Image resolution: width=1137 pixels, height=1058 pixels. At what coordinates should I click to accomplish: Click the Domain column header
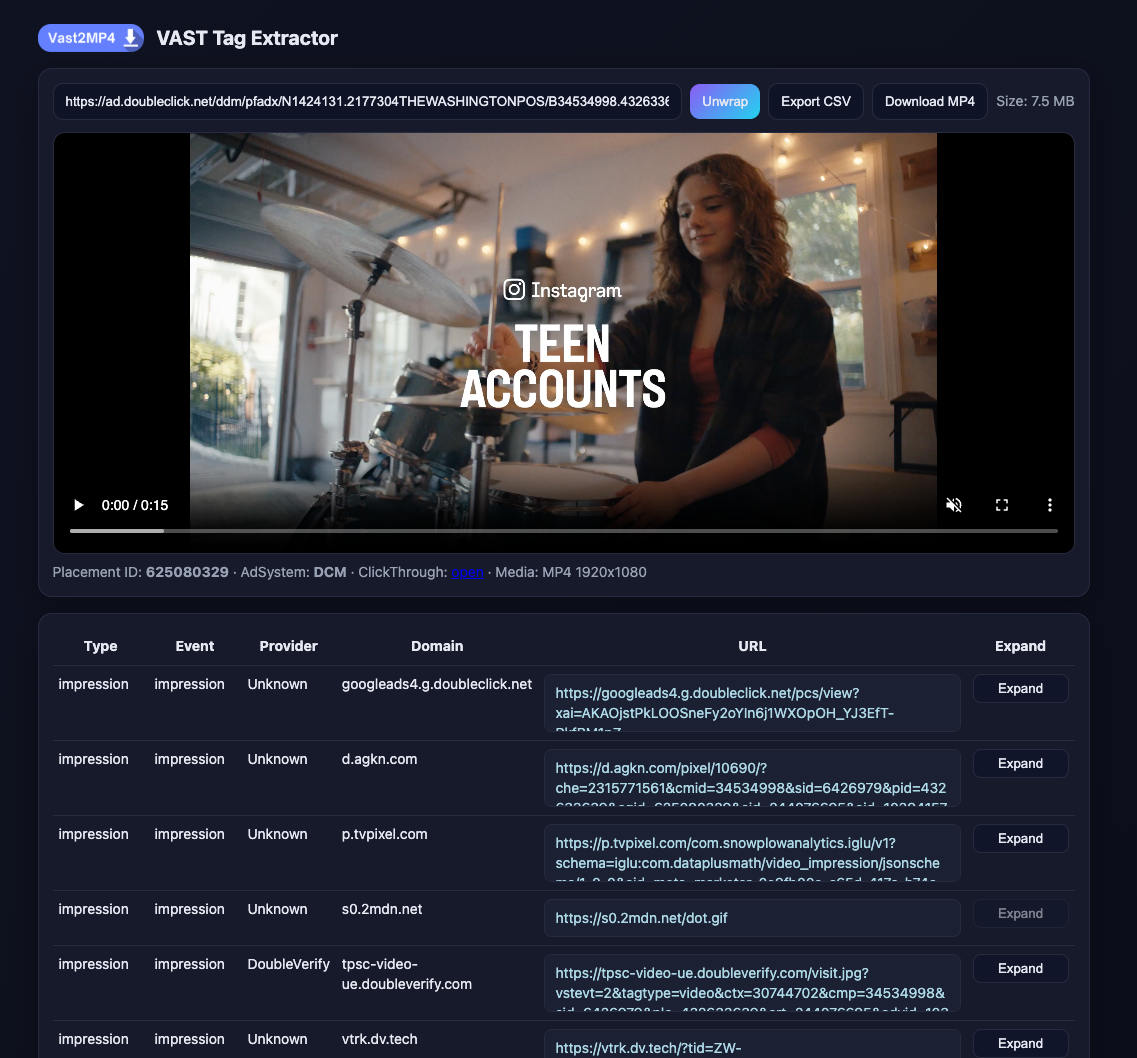[x=437, y=646]
